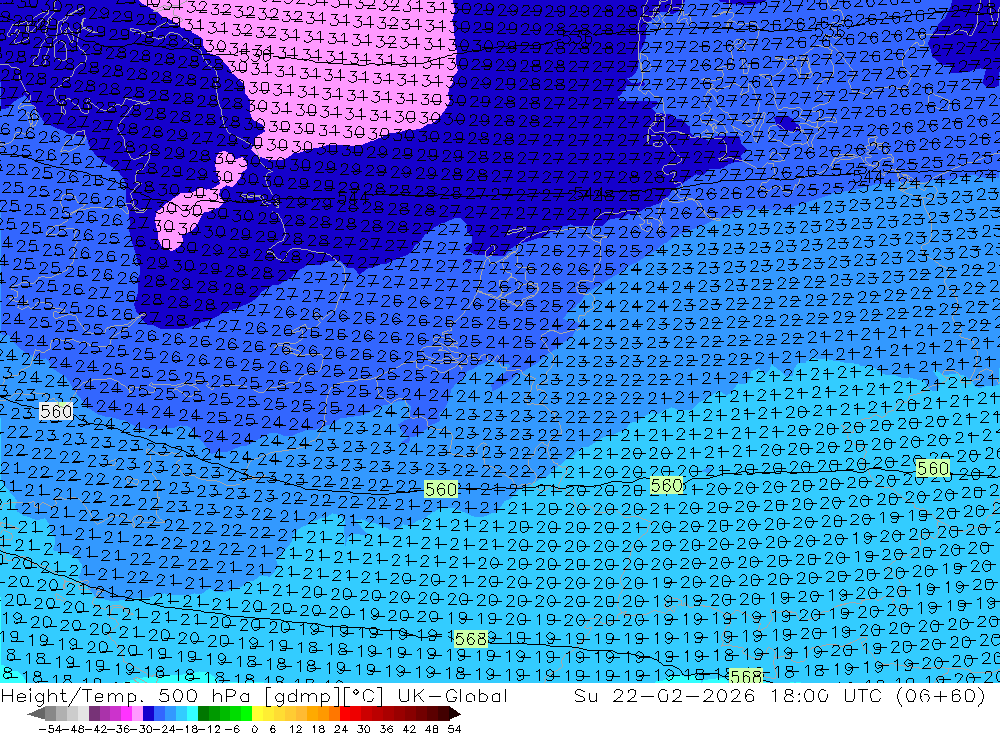This screenshot has width=1000, height=733.
Task: Click the '0' legend scale value
Action: tap(254, 729)
